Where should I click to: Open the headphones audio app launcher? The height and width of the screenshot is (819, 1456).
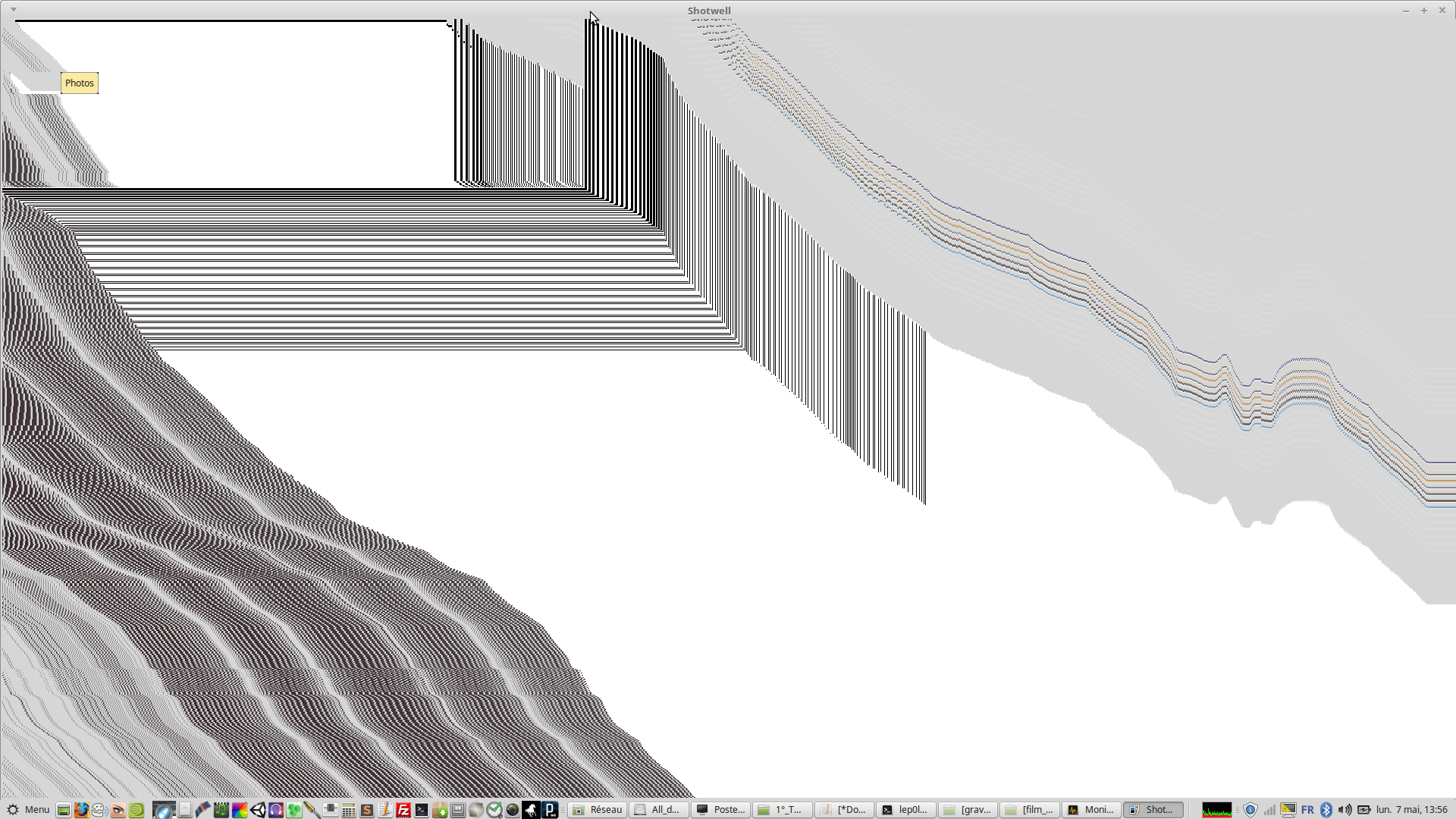pyautogui.click(x=276, y=810)
